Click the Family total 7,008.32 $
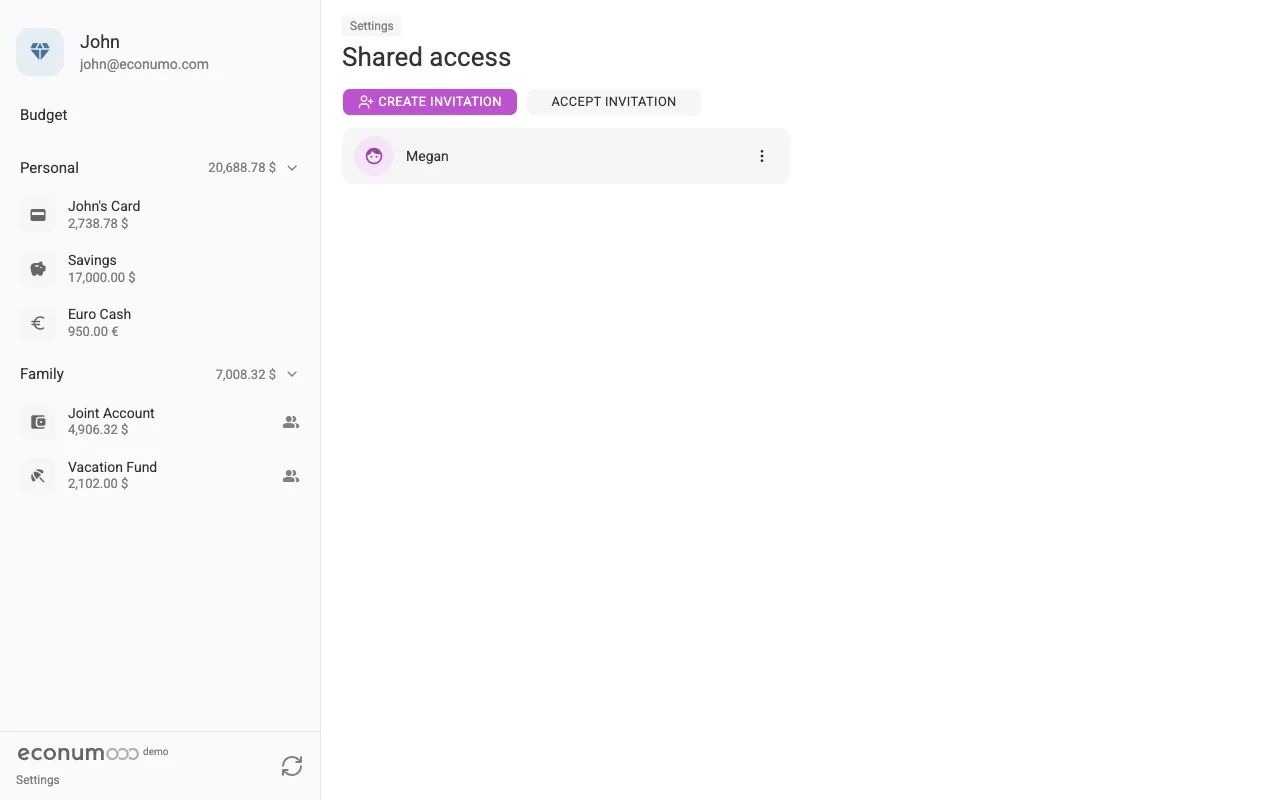 246,374
